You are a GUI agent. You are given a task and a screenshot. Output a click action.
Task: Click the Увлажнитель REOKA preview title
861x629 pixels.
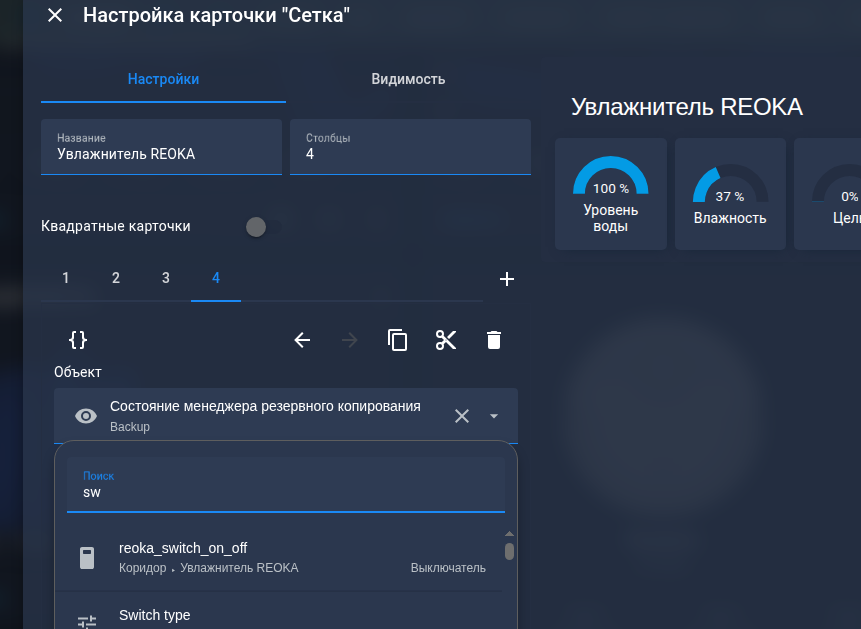click(x=687, y=107)
